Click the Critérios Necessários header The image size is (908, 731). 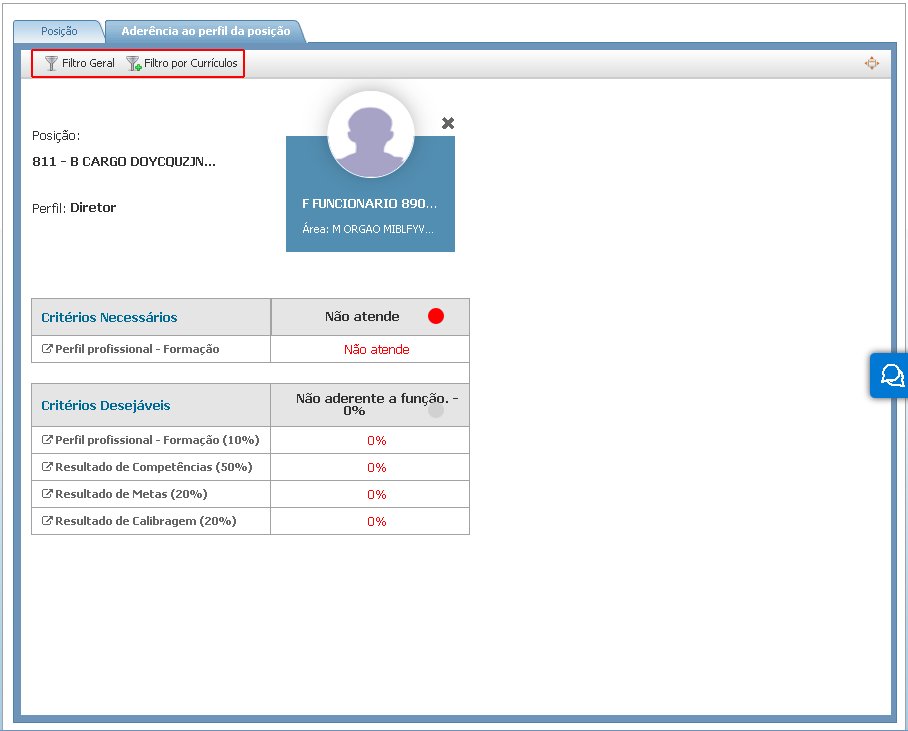[109, 317]
